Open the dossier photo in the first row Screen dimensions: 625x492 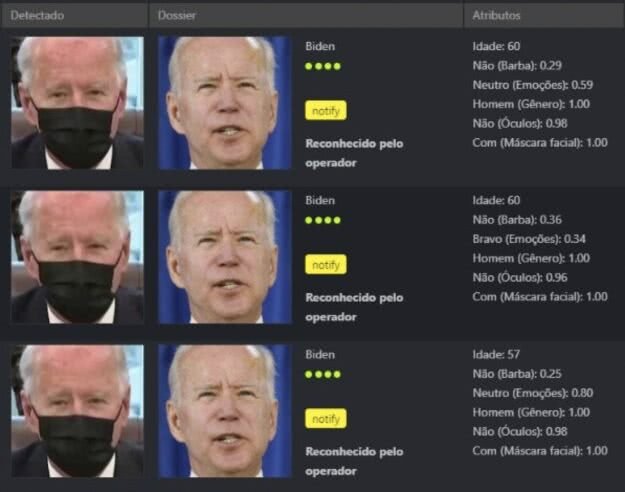225,103
